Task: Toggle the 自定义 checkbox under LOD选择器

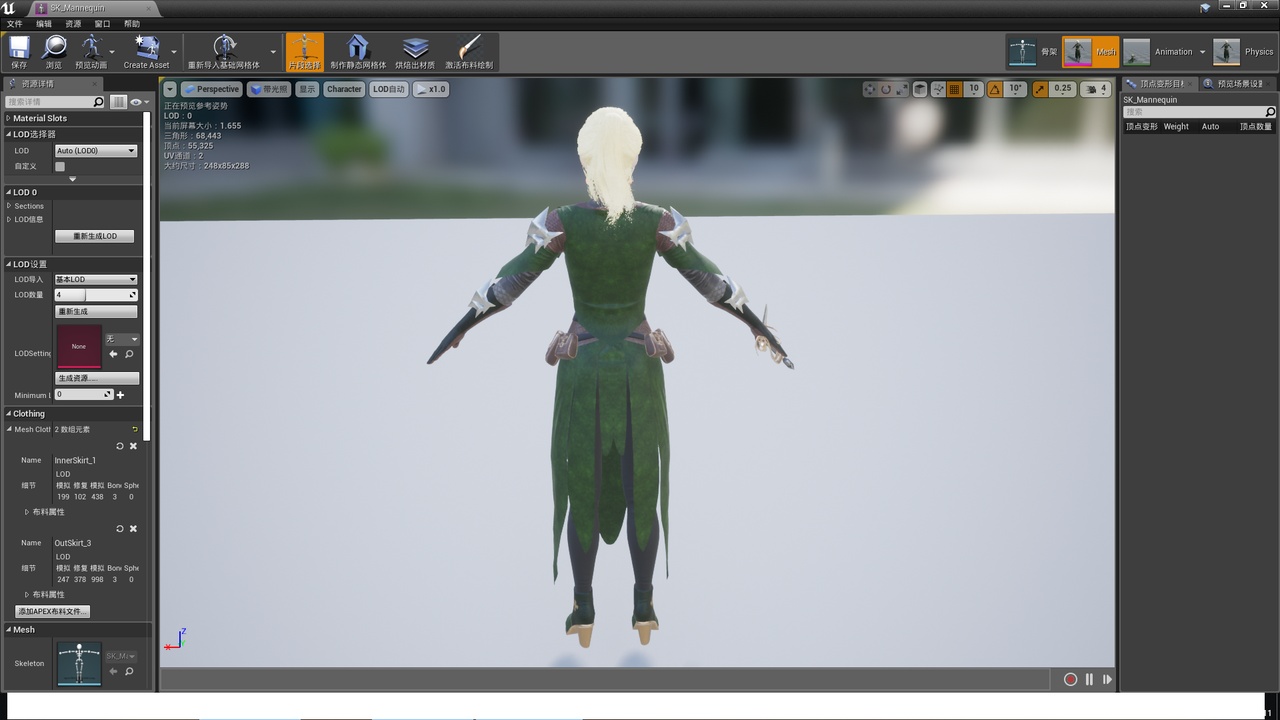Action: tap(60, 166)
